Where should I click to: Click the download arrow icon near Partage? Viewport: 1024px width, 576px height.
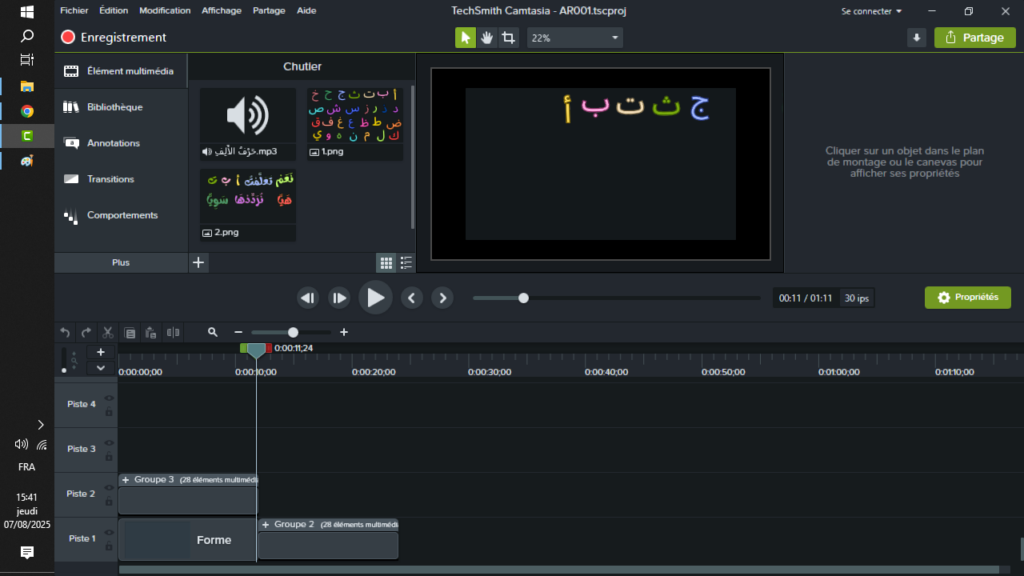(x=916, y=38)
